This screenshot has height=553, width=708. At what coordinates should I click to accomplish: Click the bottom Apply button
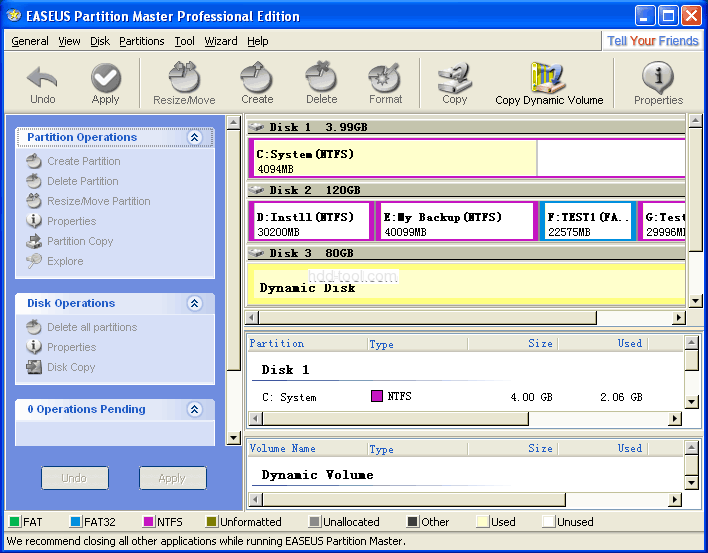pos(172,478)
